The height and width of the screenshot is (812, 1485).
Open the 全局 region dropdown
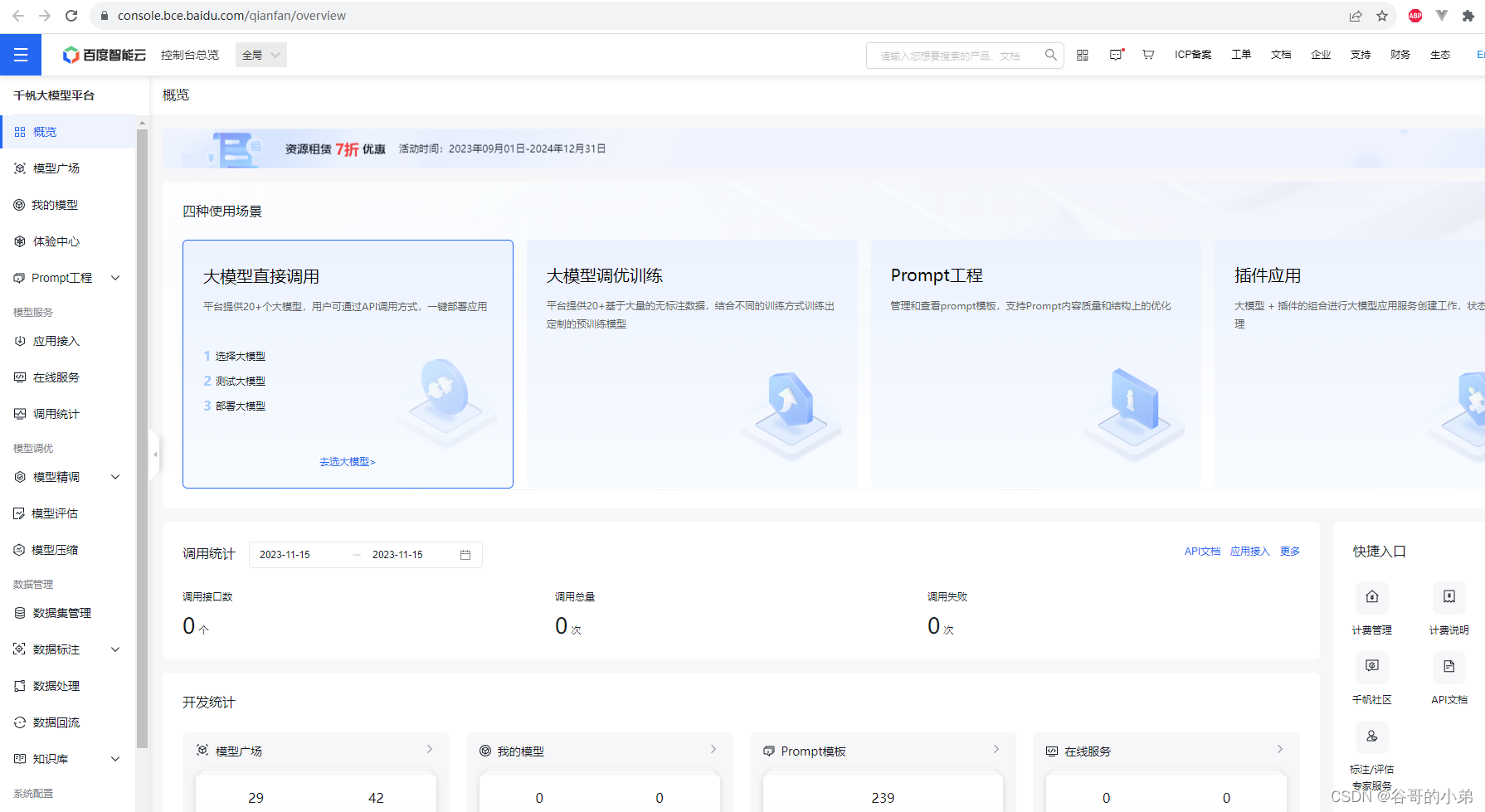260,55
